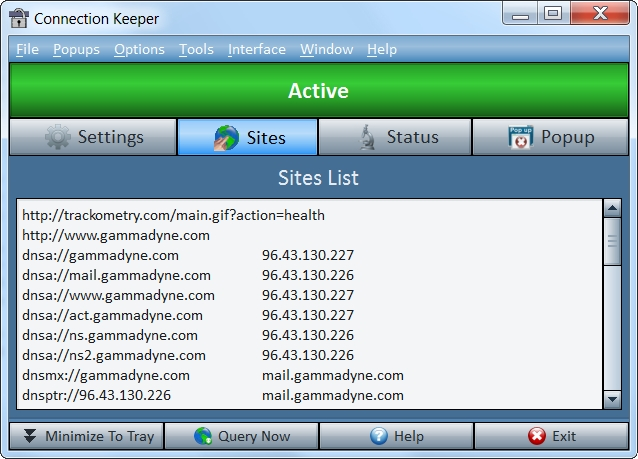Click mail.gammadyne.com value in the dnsptr row
Image resolution: width=638 pixels, height=459 pixels.
(332, 395)
